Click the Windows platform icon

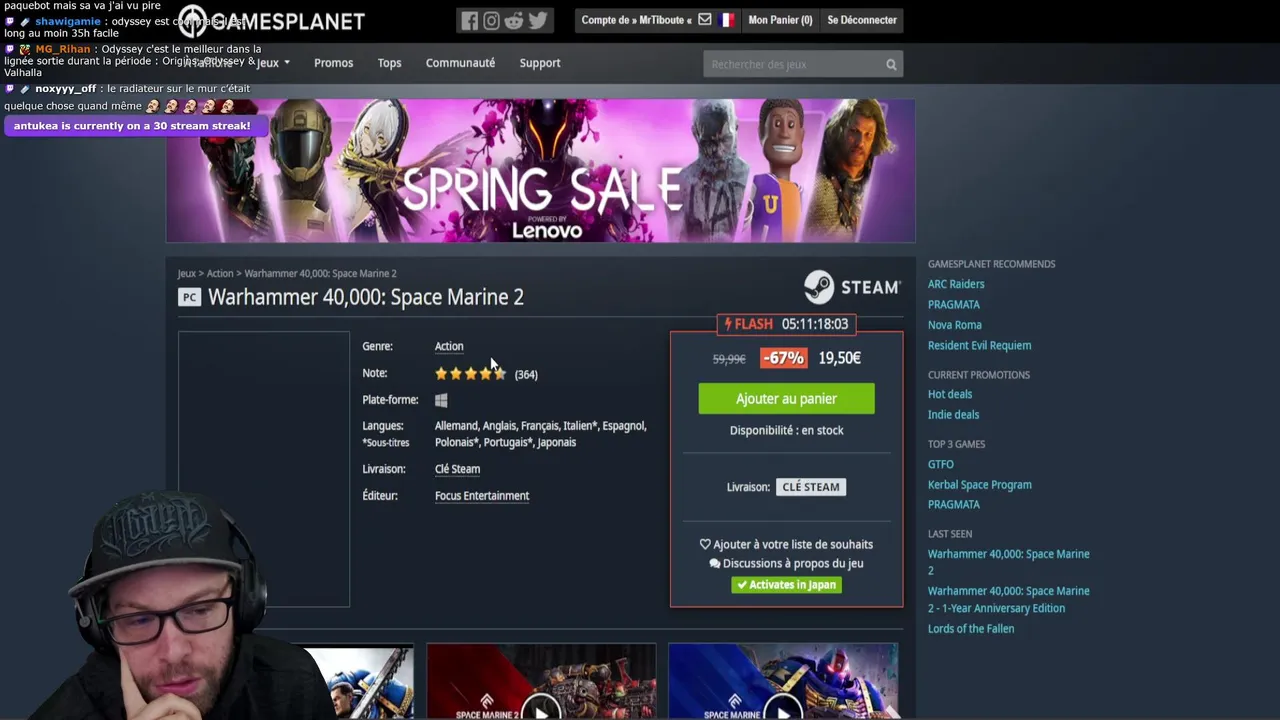[x=441, y=400]
